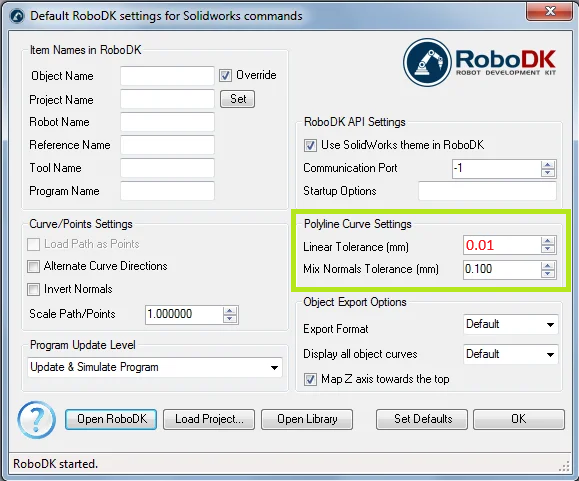579x481 pixels.
Task: Click the window resize grip corner
Action: pyautogui.click(x=565, y=467)
